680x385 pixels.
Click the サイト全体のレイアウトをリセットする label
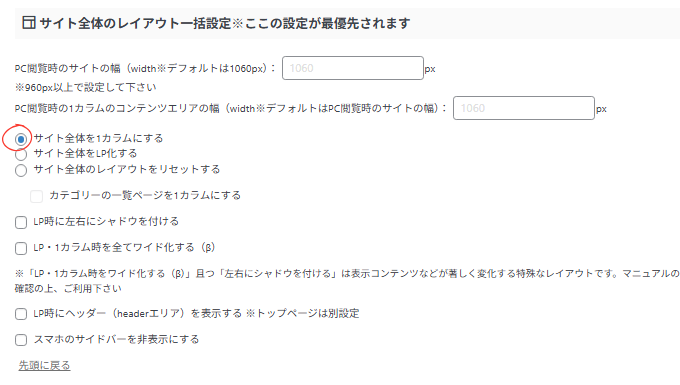[x=127, y=169]
